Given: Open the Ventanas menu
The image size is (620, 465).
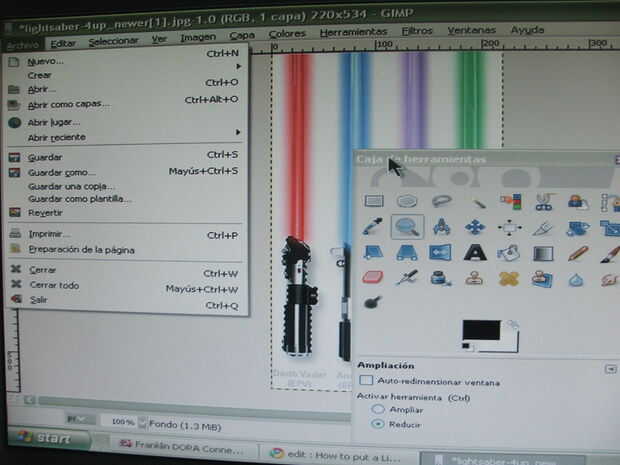Looking at the screenshot, I should click(x=471, y=30).
